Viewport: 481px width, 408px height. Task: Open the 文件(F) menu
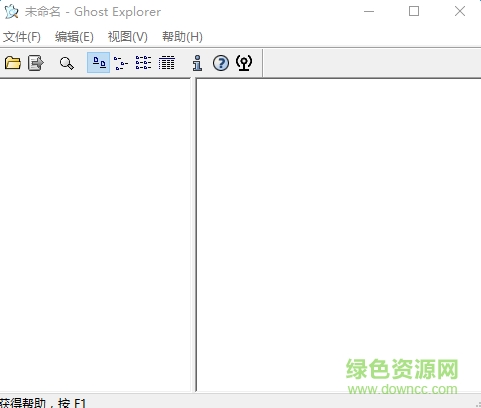pyautogui.click(x=22, y=37)
